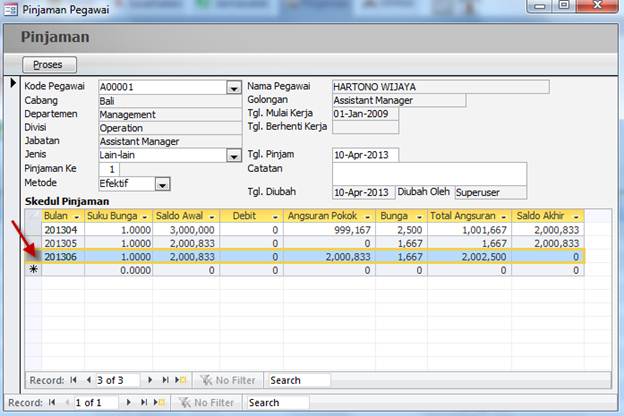The image size is (624, 416).
Task: Click the empty Tgl. Berhenti Kerja field
Action: [x=365, y=127]
